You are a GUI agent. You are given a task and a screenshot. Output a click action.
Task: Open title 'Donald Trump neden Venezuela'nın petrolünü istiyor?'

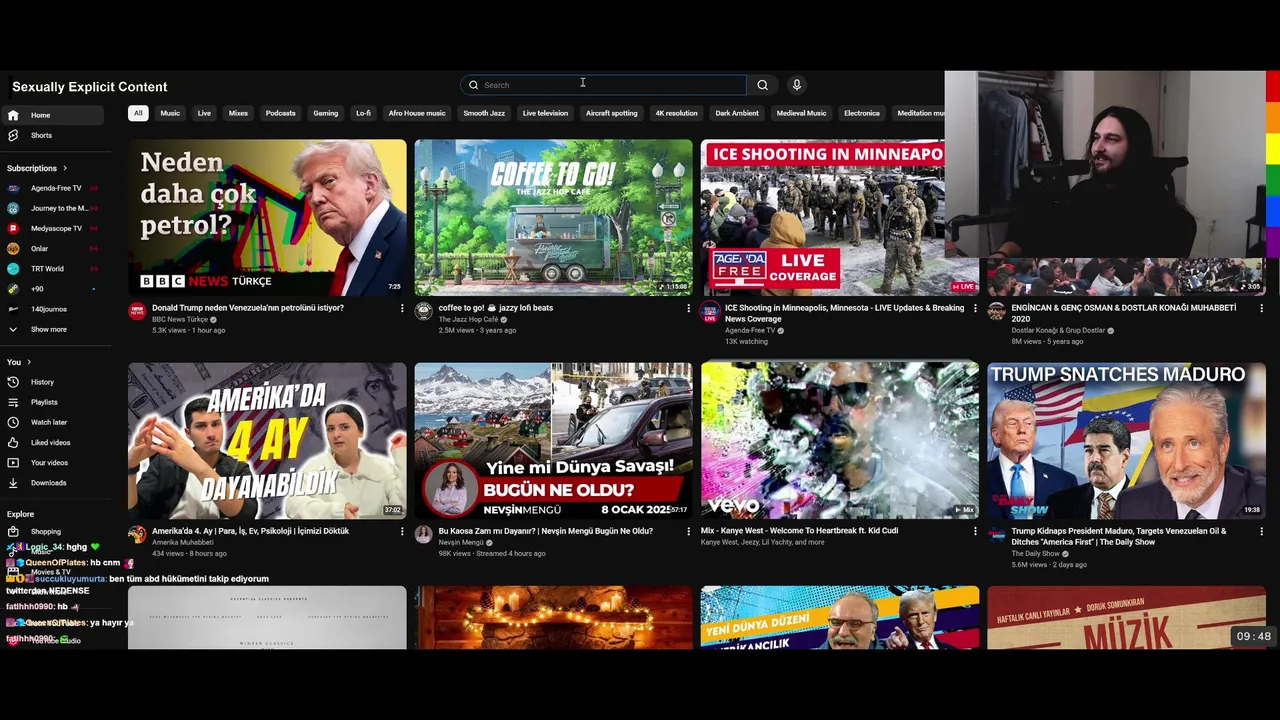248,308
